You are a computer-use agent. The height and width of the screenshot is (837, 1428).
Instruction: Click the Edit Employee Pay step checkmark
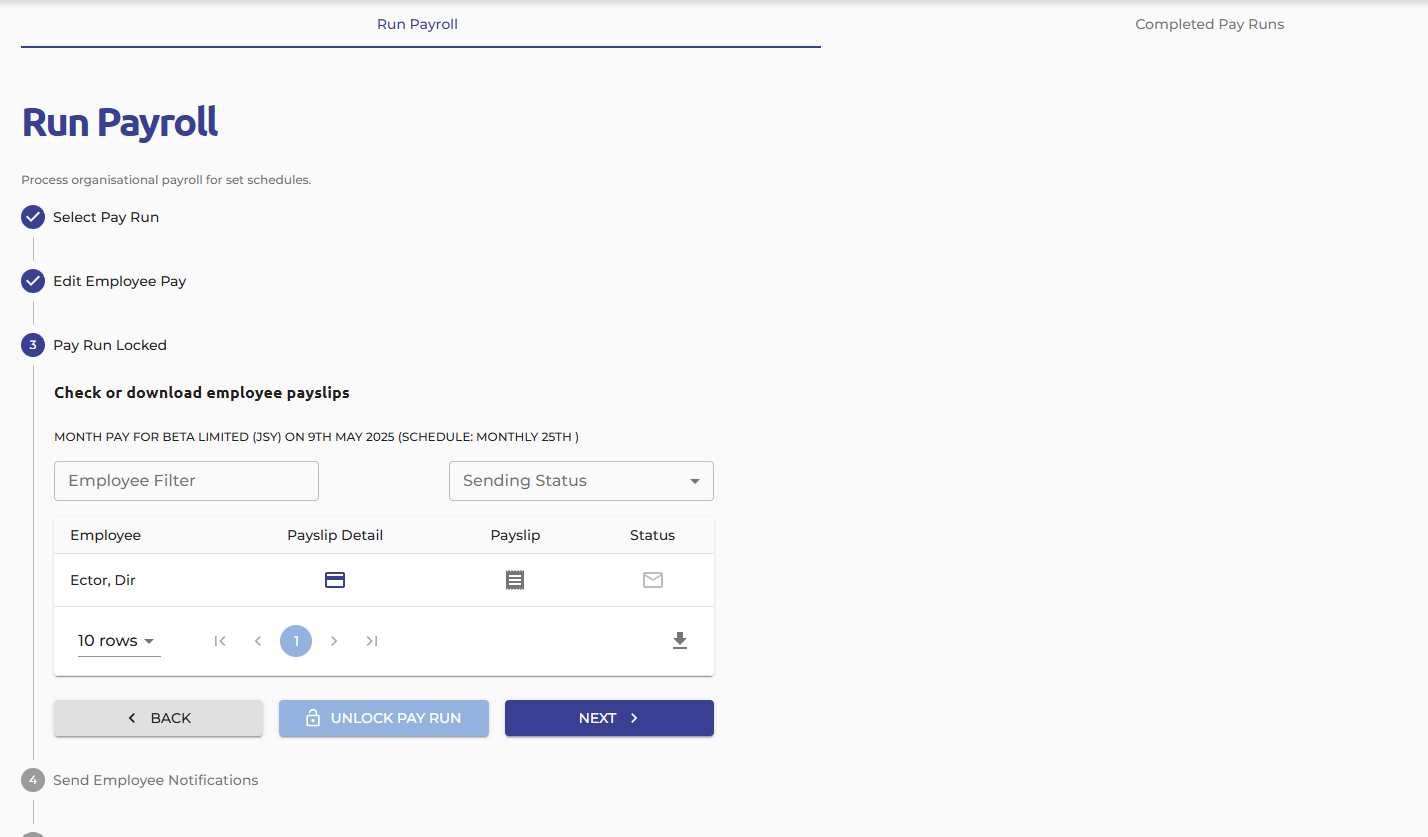tap(33, 281)
